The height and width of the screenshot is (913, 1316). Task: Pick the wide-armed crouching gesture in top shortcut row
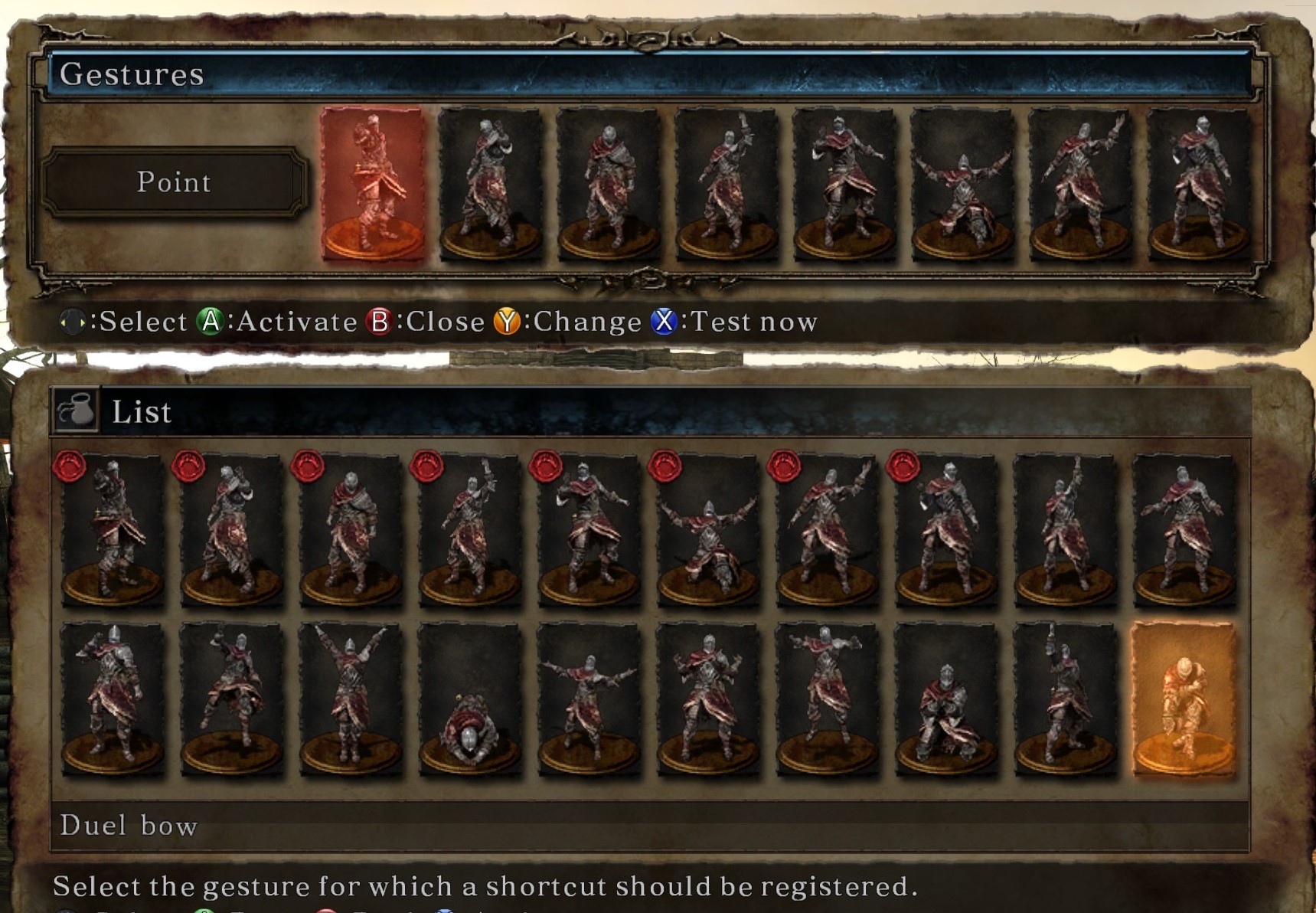point(962,184)
